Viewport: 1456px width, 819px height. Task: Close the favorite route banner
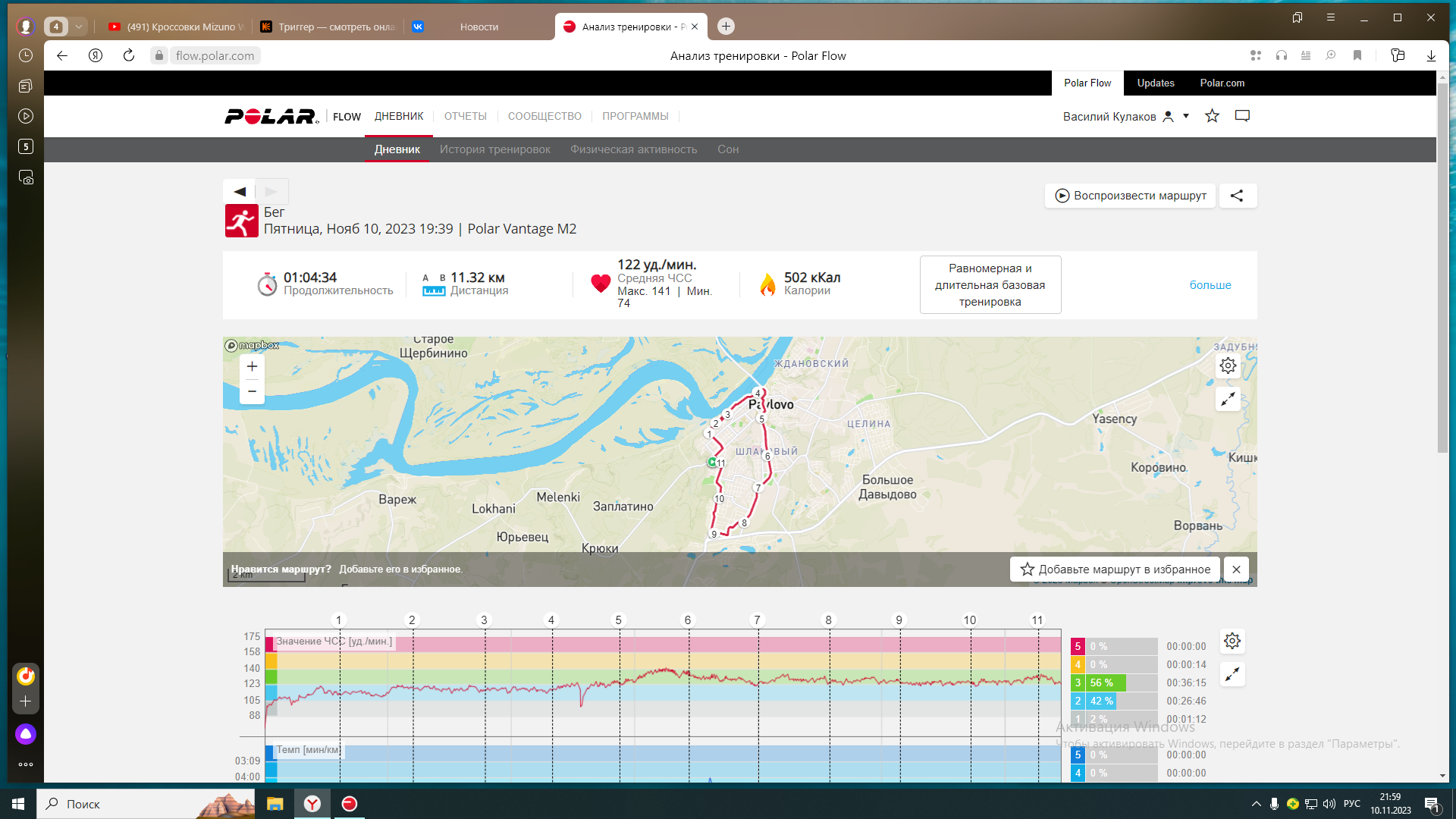point(1237,569)
